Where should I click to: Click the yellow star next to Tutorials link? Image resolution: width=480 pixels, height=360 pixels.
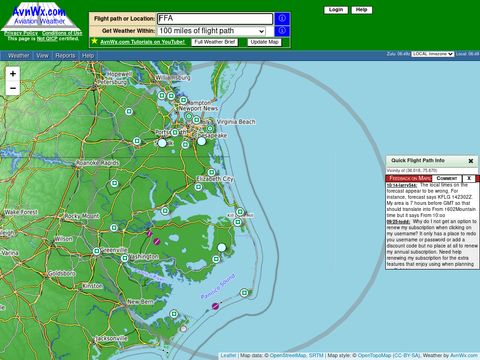(94, 41)
